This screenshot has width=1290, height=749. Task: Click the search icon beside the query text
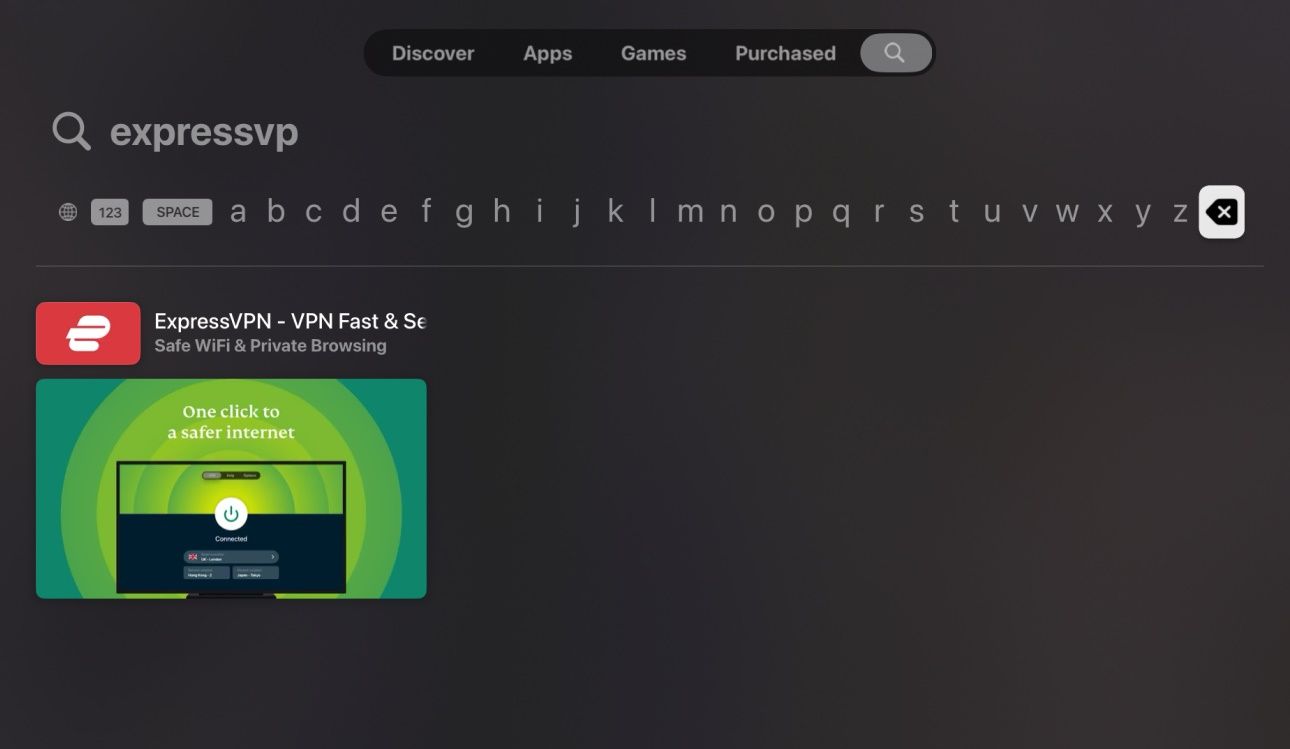68,131
